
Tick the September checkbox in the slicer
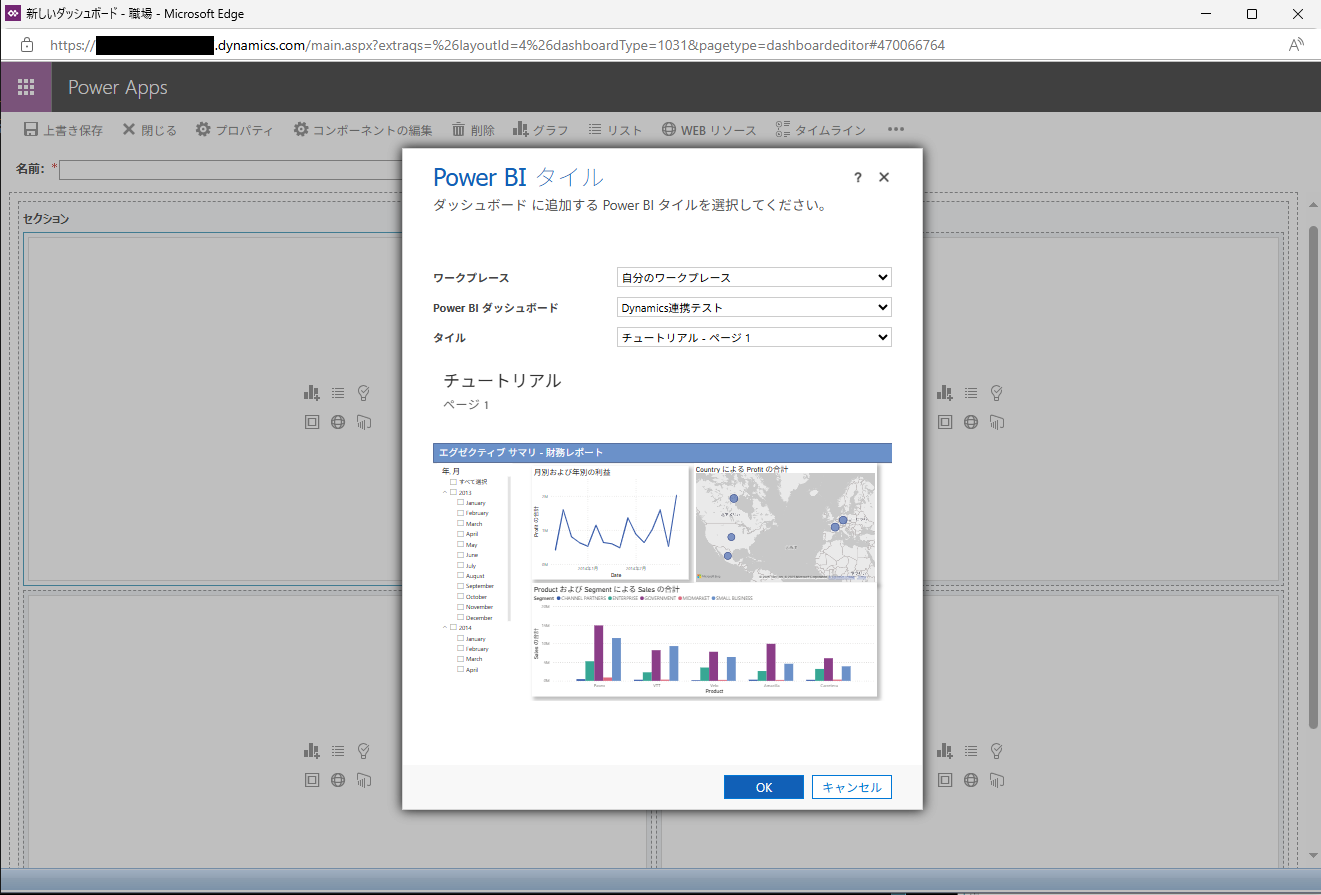(461, 587)
